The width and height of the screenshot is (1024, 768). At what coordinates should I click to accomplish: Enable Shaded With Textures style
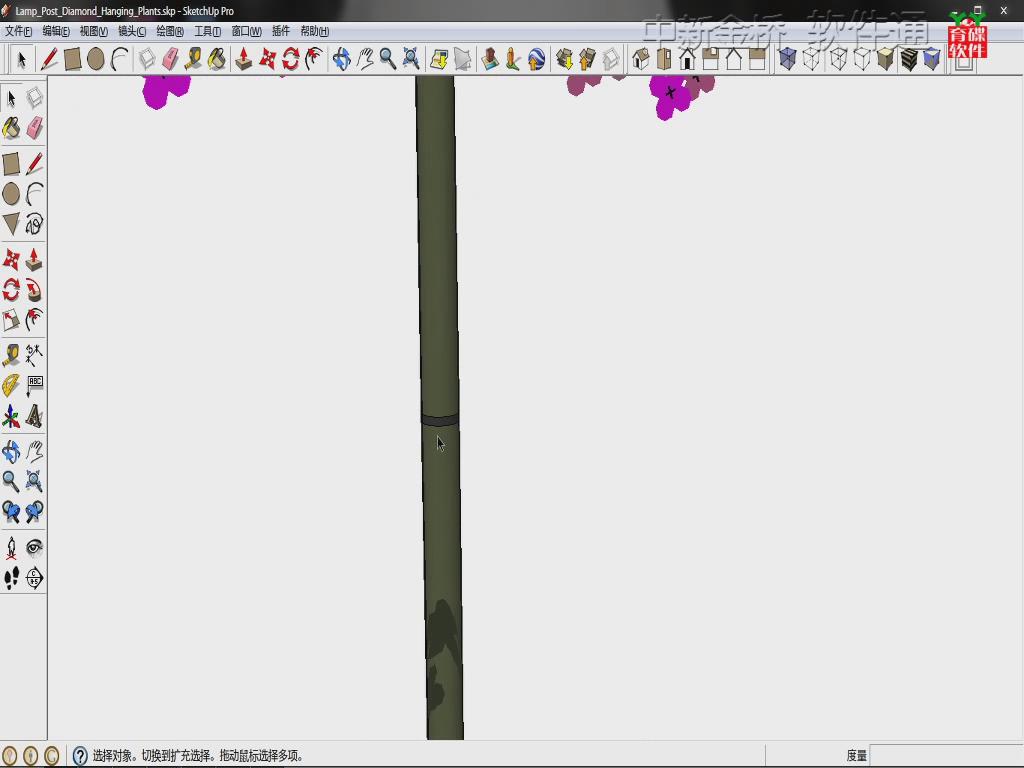908,59
